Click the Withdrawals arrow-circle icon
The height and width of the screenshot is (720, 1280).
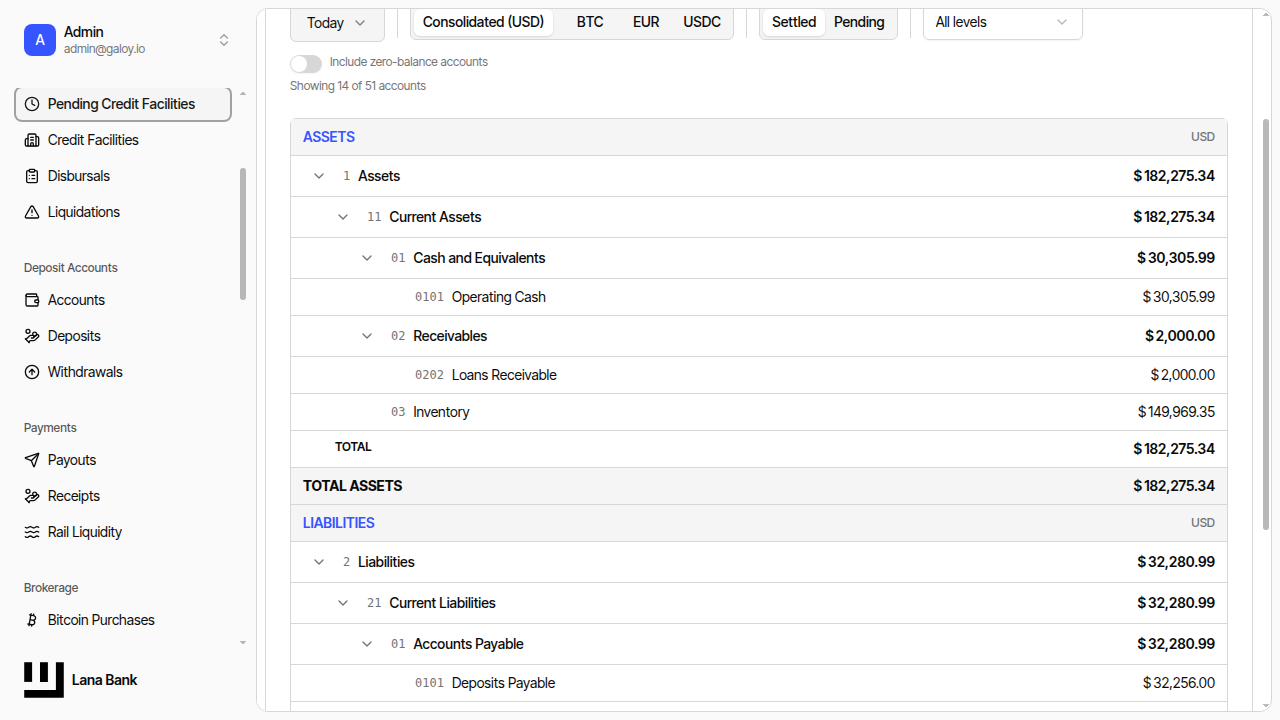pos(32,372)
